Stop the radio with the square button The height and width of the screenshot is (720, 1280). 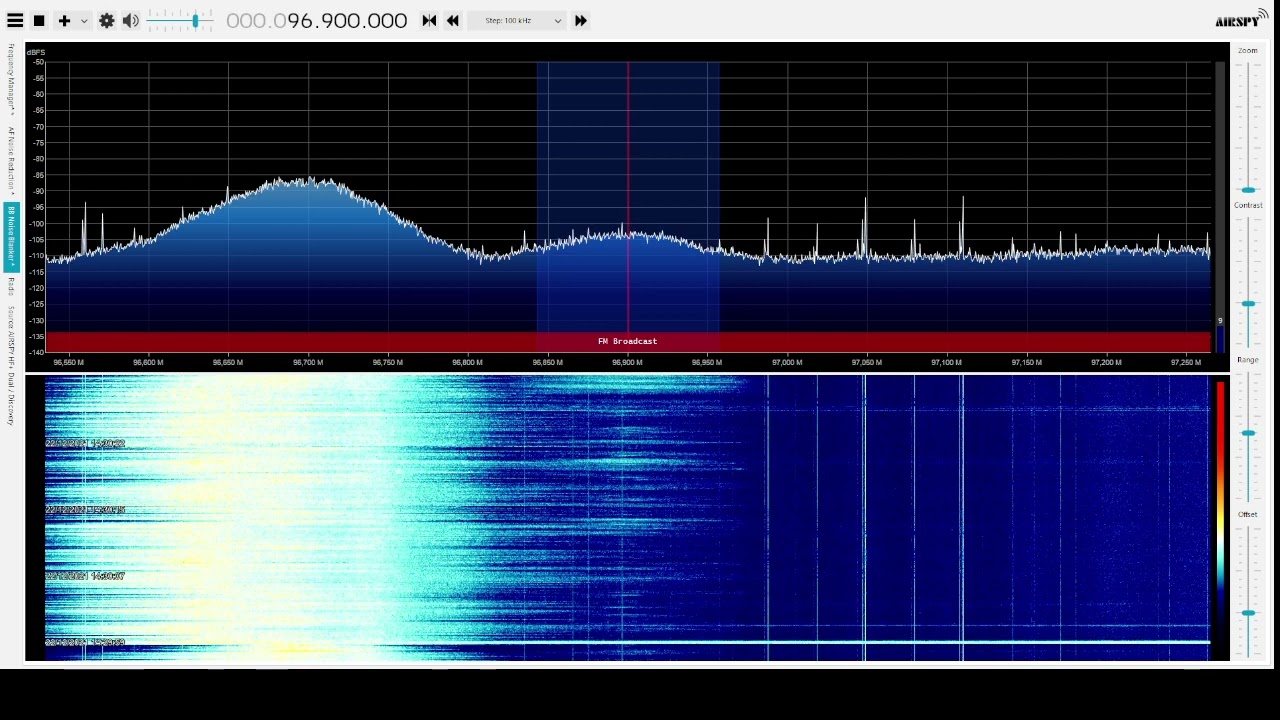click(x=39, y=20)
